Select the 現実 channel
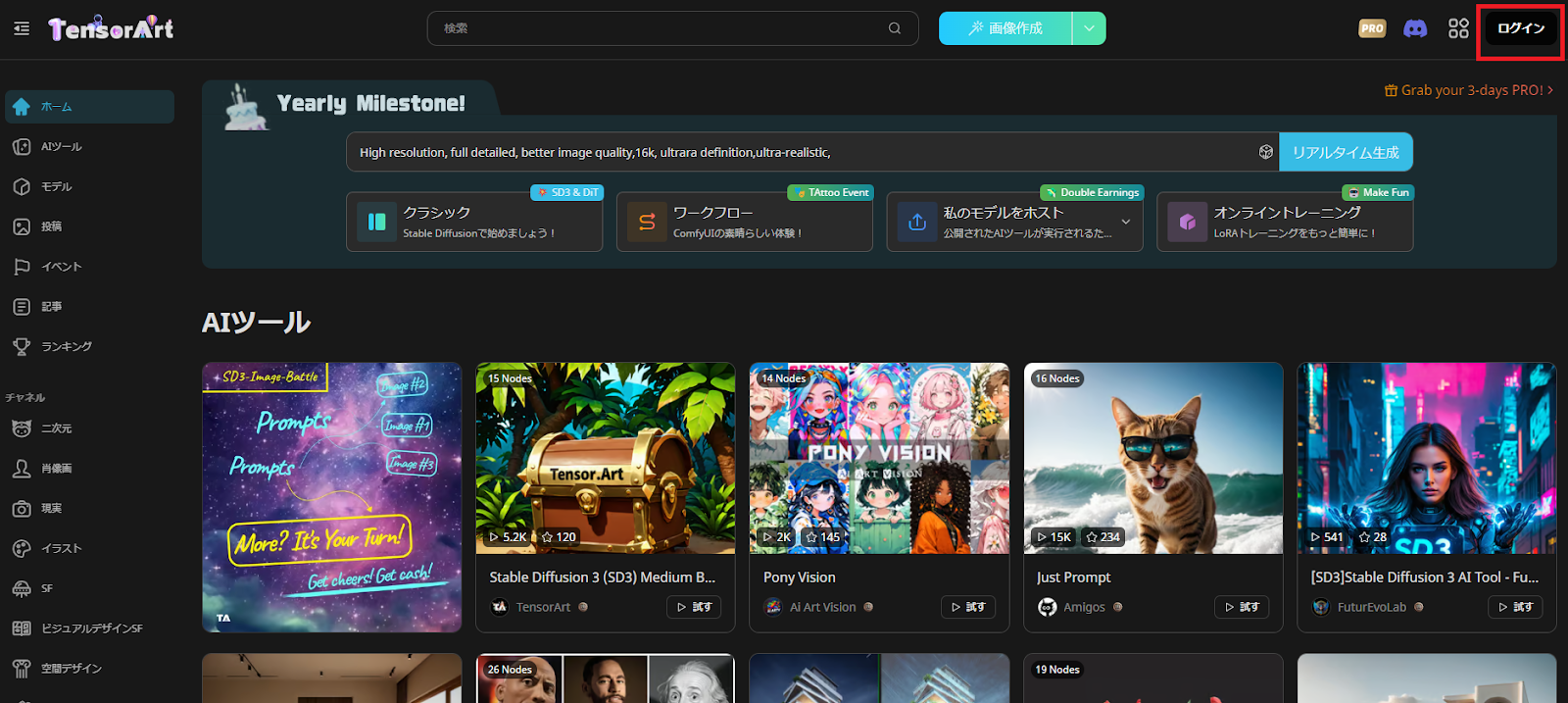1568x703 pixels. [89, 509]
